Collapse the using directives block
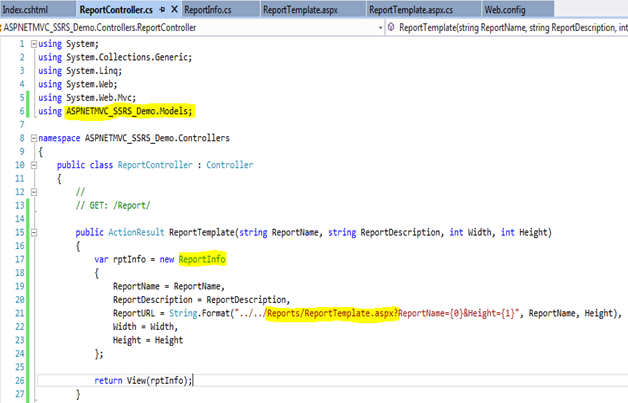The height and width of the screenshot is (403, 628). (34, 44)
